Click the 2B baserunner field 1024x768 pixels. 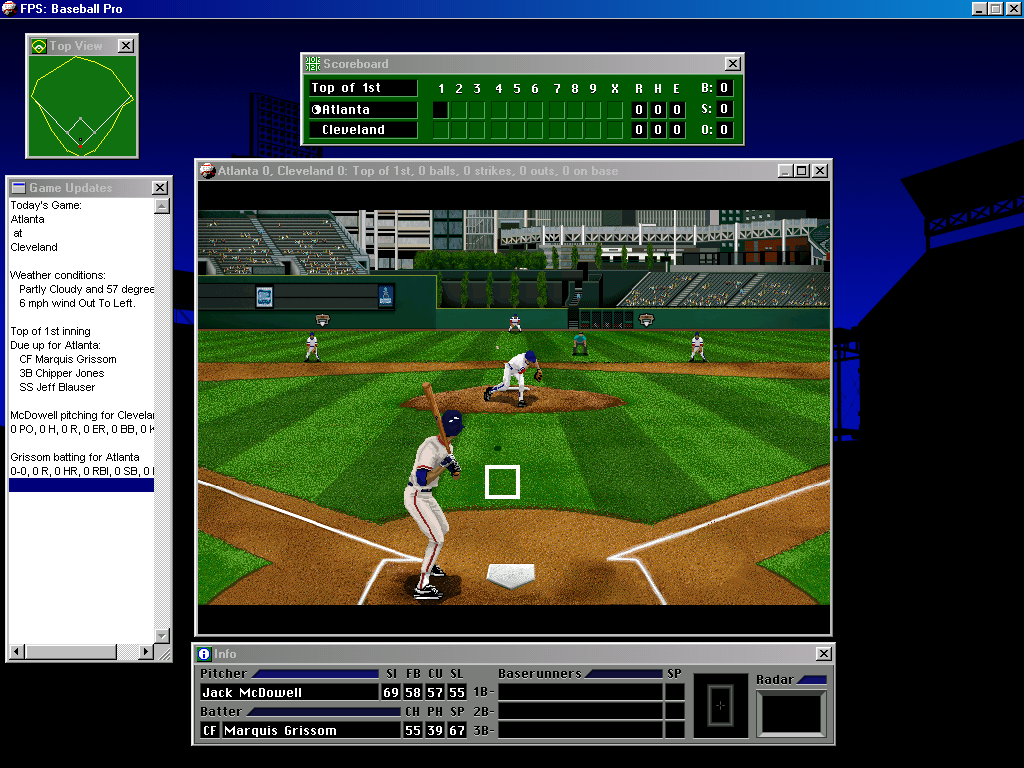point(581,712)
